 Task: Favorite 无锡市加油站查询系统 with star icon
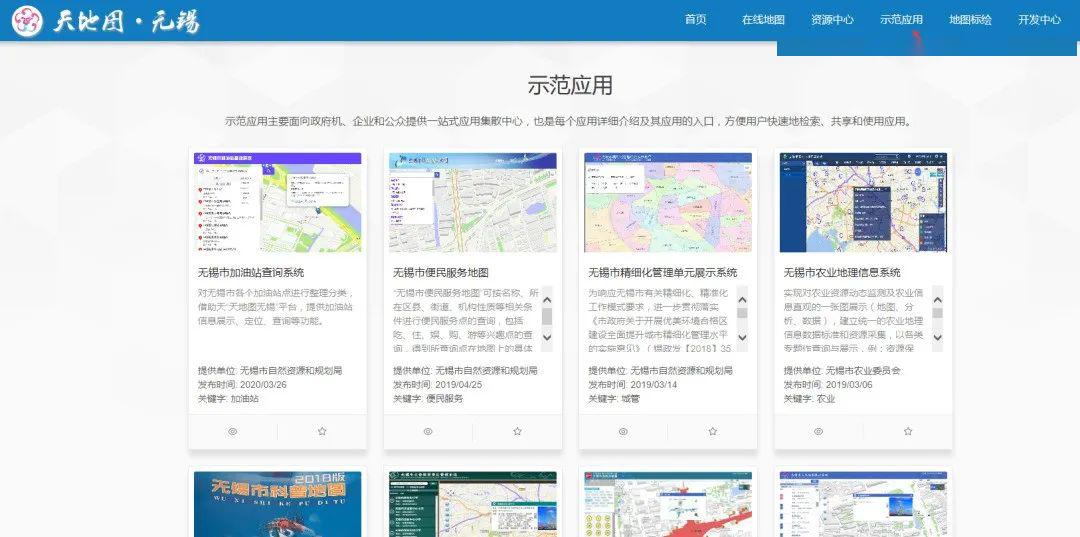coord(322,432)
